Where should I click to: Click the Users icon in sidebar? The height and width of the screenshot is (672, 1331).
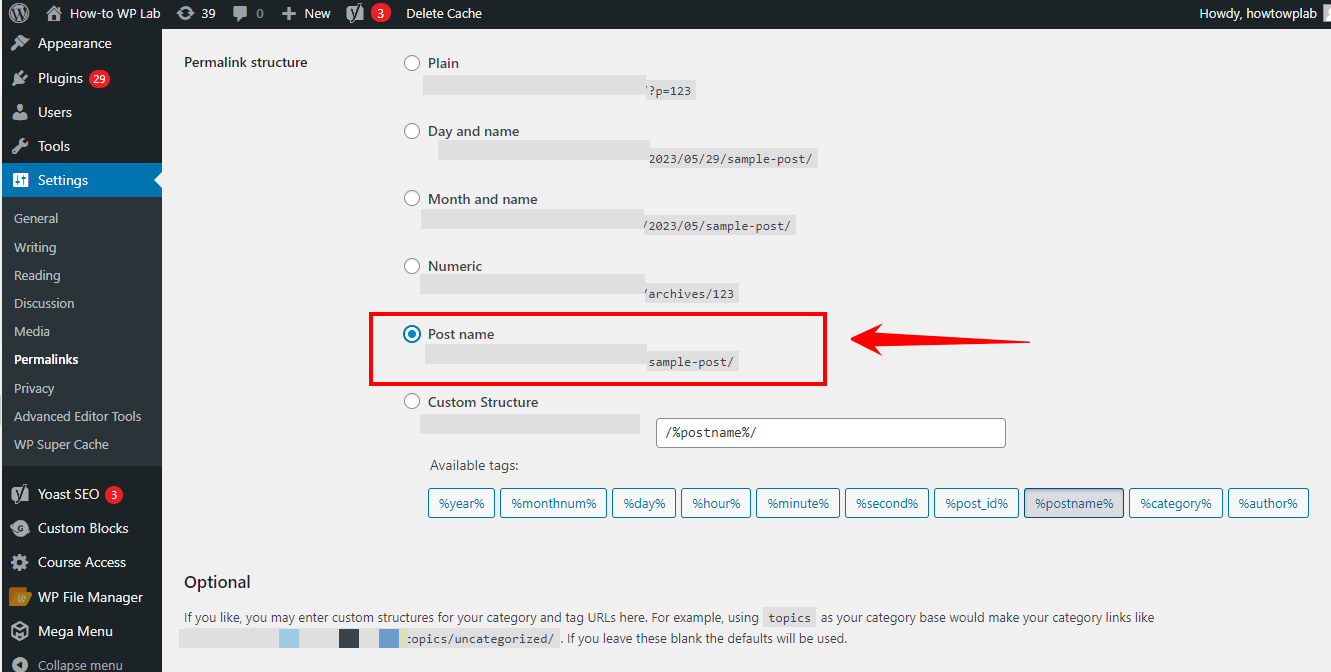[20, 112]
